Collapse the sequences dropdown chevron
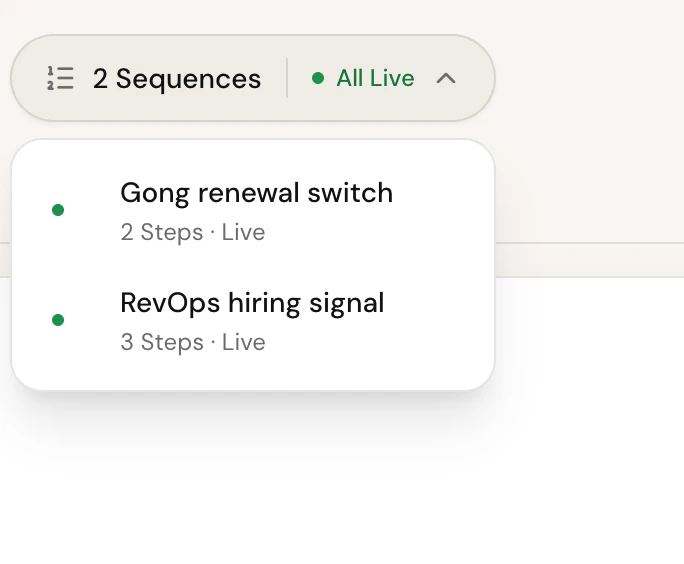Viewport: 684px width, 564px height. click(x=446, y=79)
